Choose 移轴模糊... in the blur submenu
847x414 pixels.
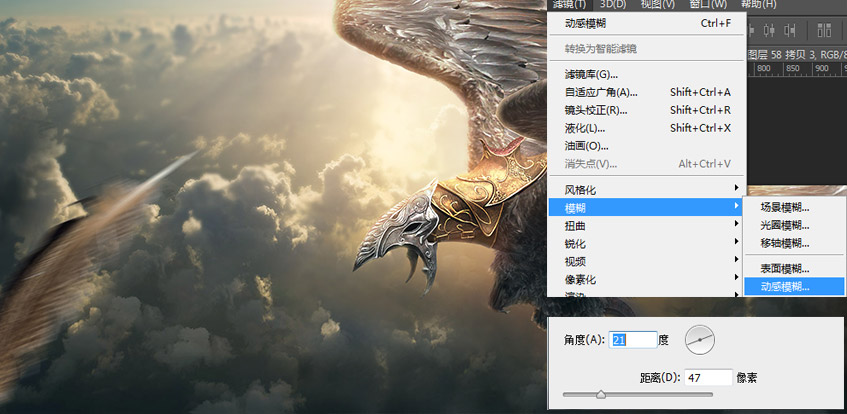[x=794, y=243]
